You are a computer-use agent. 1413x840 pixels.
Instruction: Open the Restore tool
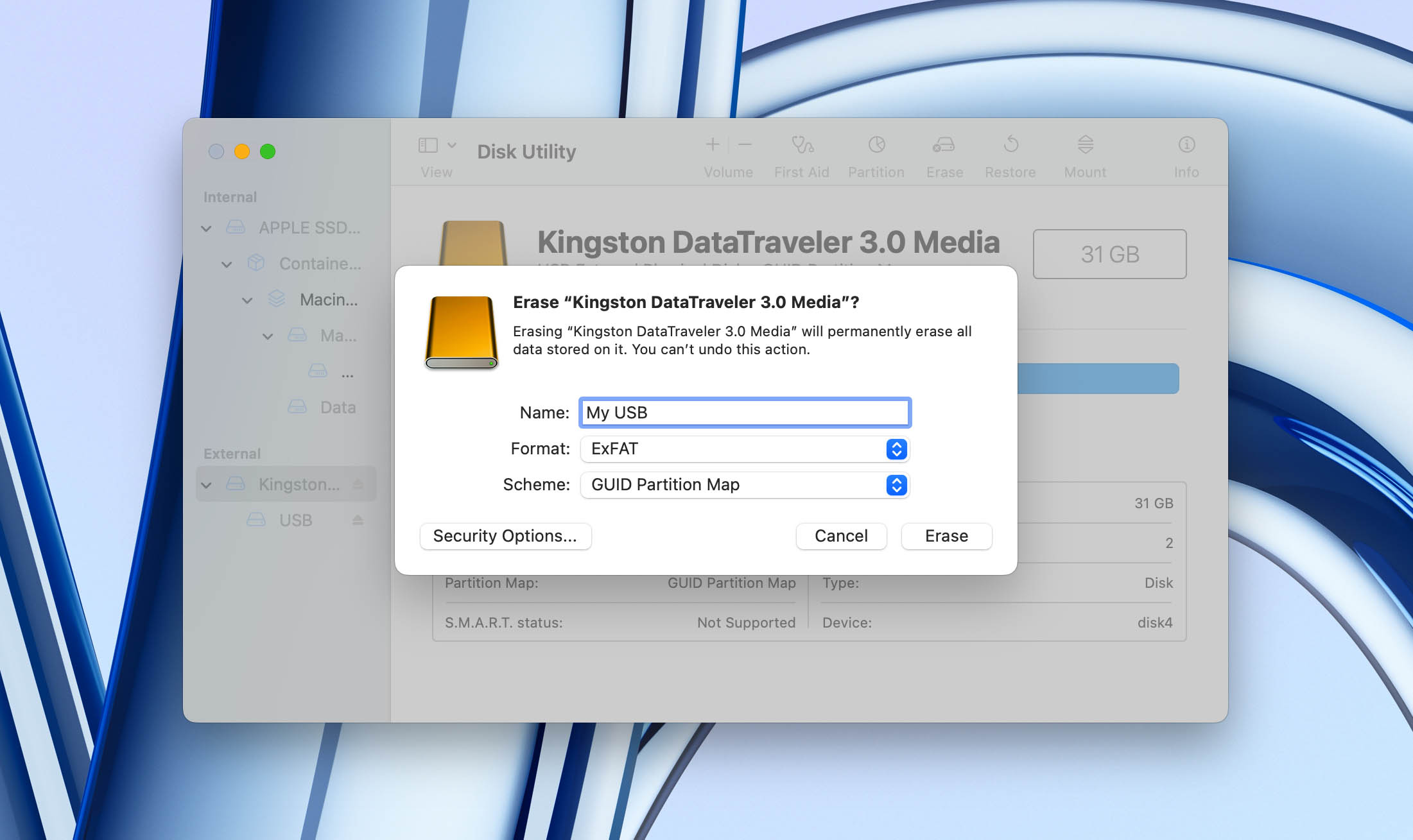click(x=1010, y=154)
